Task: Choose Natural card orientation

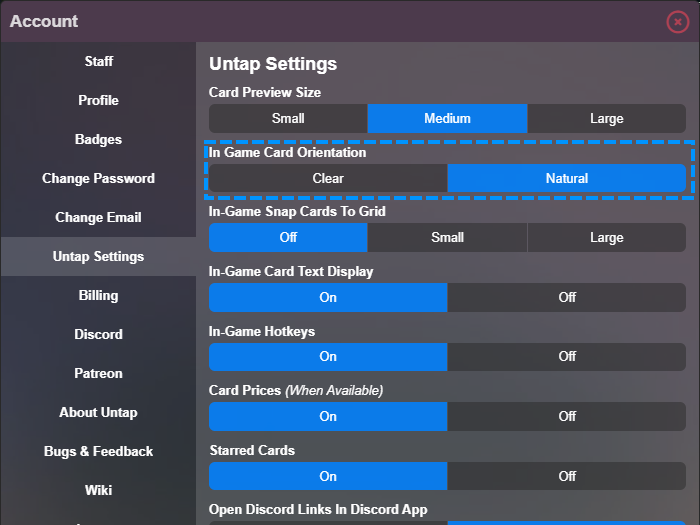Action: point(567,178)
